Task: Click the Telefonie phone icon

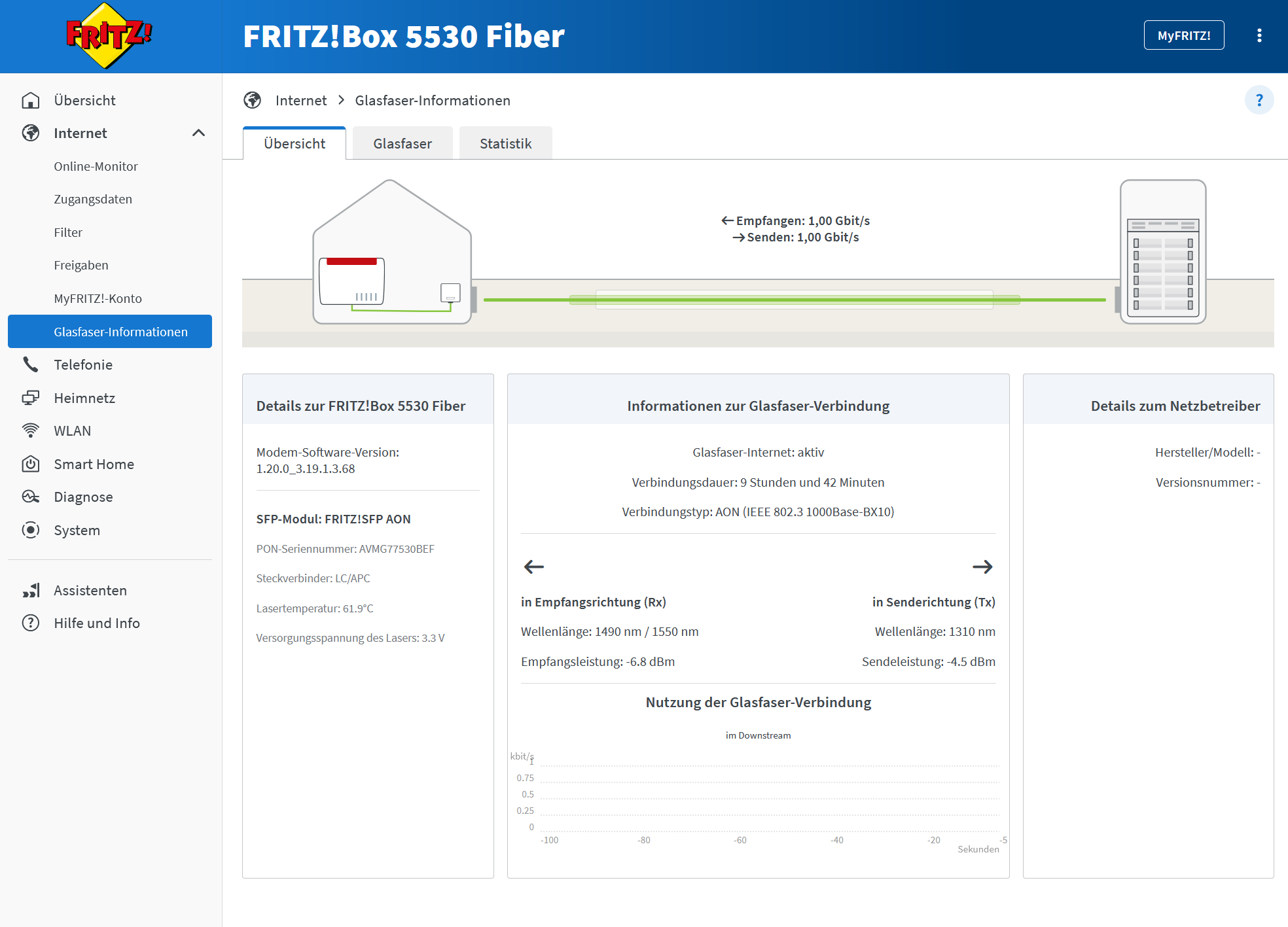Action: (x=31, y=364)
